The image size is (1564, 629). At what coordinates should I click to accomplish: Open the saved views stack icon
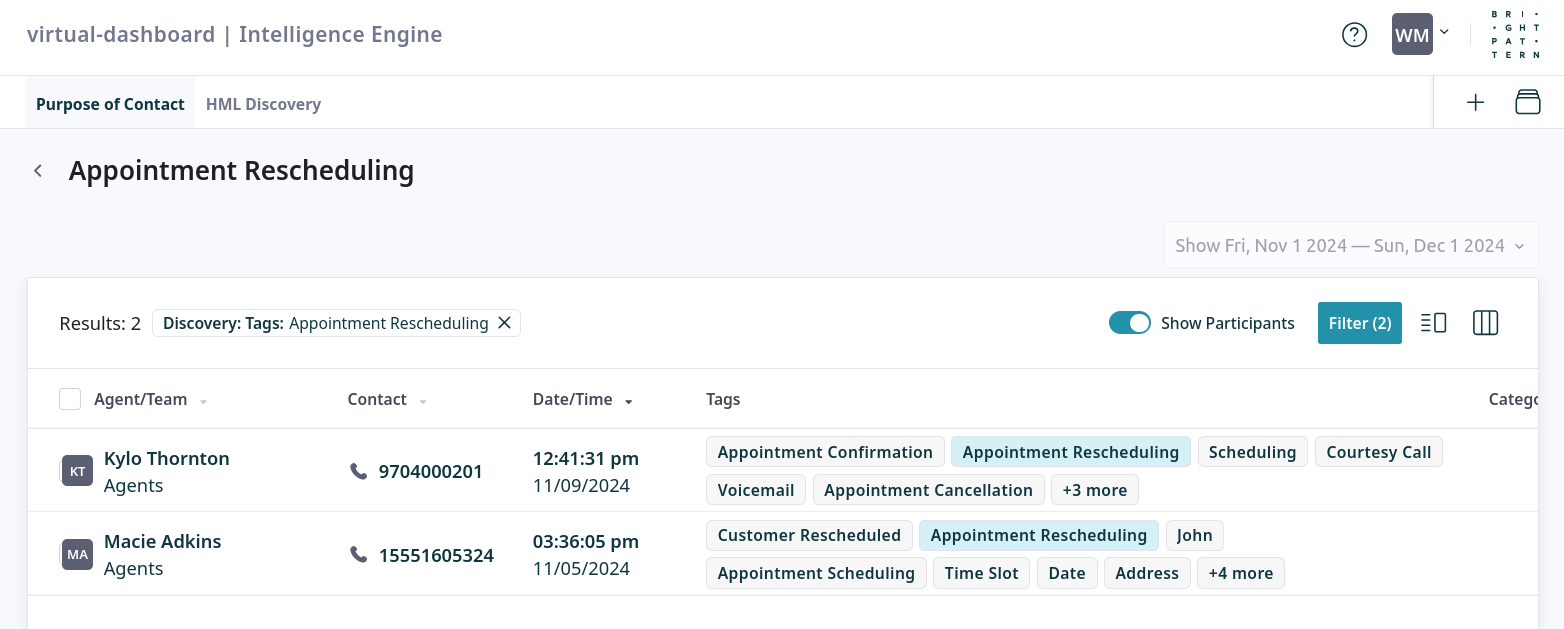[x=1527, y=102]
